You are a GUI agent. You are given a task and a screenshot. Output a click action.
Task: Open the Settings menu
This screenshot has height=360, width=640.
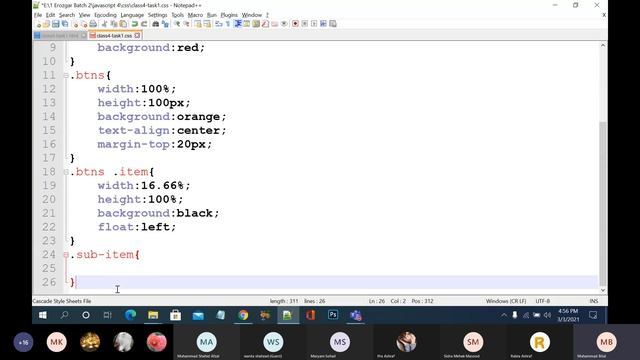pyautogui.click(x=158, y=15)
